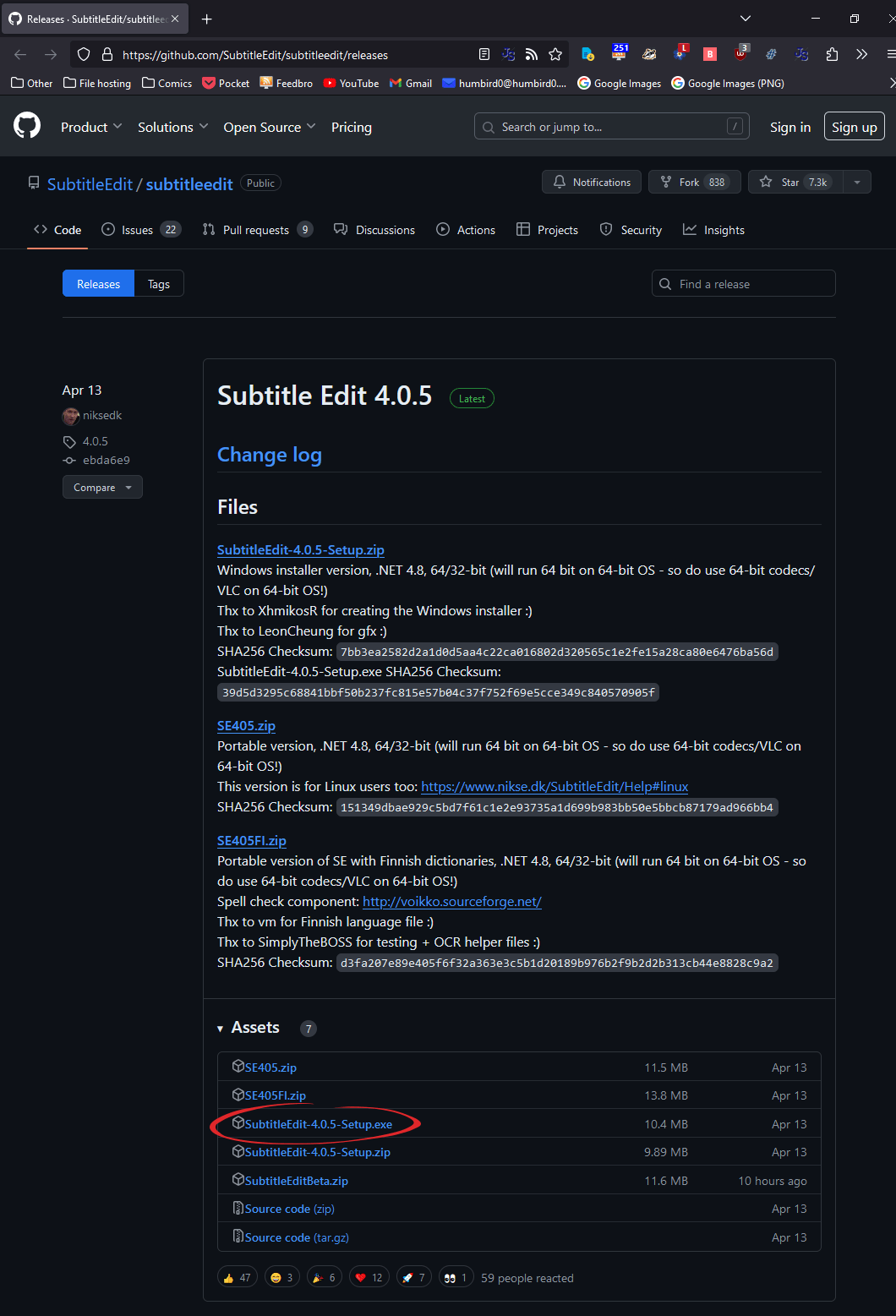Screen dimensions: 896x1316
Task: Toggle the thumbs up reaction
Action: 237,1277
